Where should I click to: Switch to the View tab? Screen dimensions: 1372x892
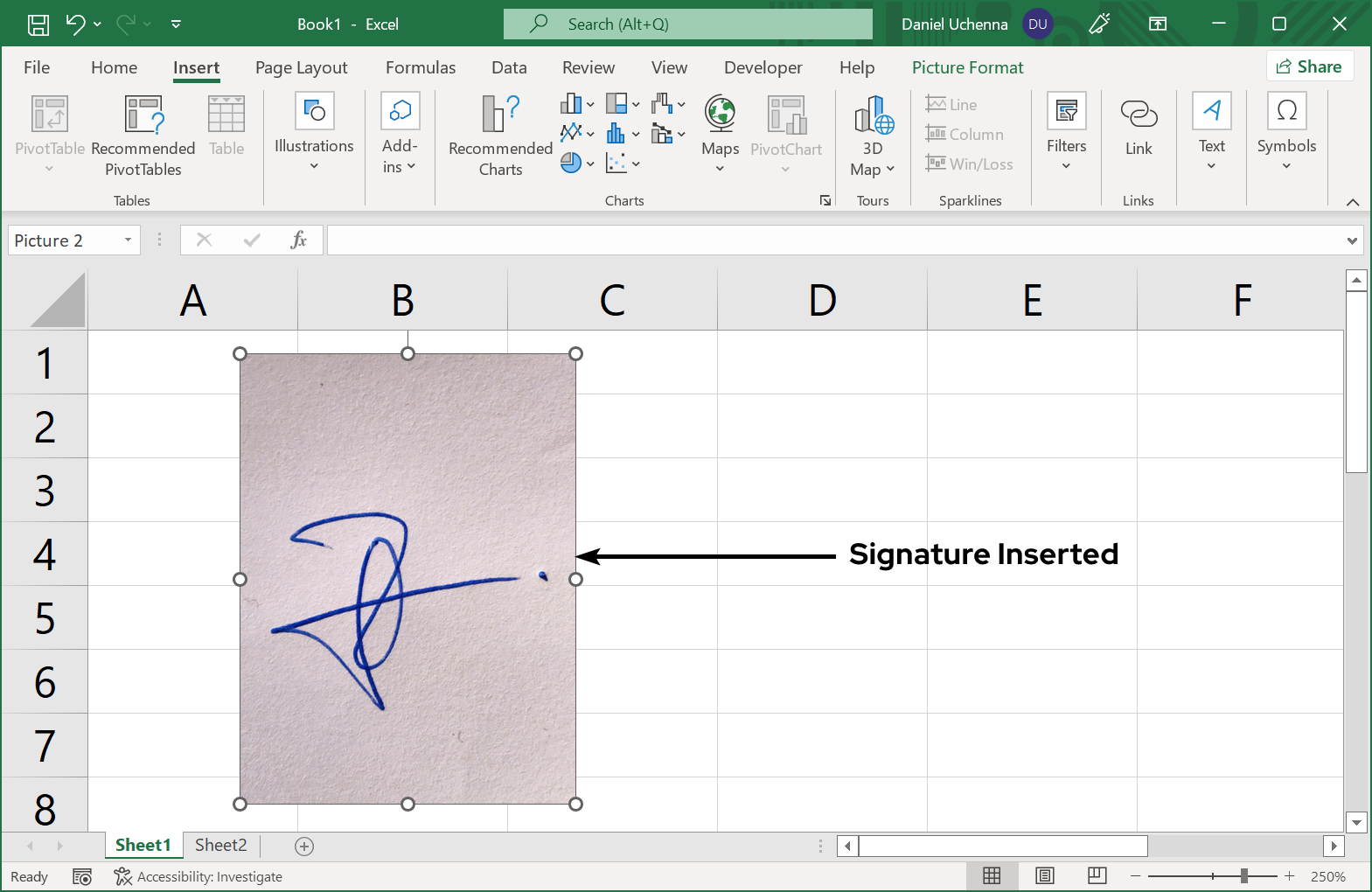click(669, 67)
